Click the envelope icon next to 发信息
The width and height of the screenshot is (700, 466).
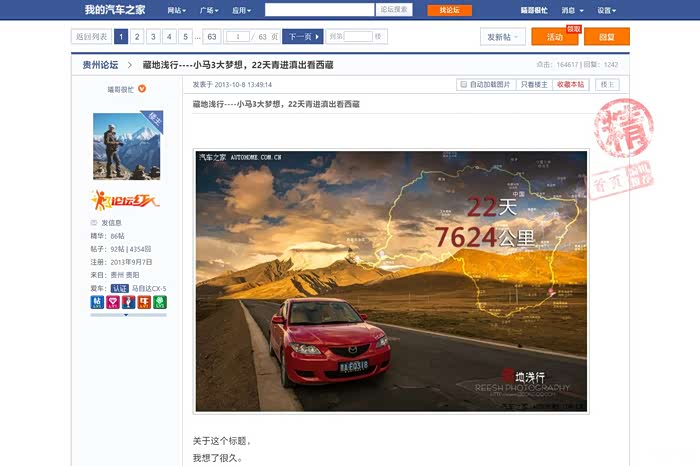pyautogui.click(x=94, y=222)
